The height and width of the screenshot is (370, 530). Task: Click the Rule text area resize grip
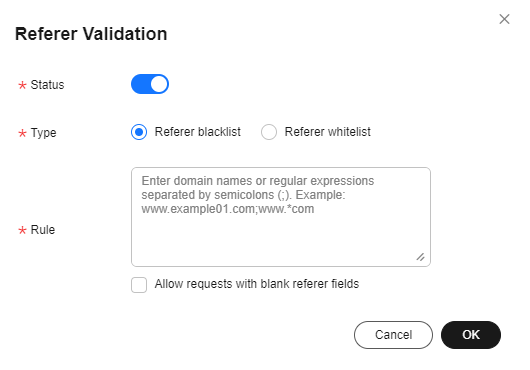(x=420, y=257)
